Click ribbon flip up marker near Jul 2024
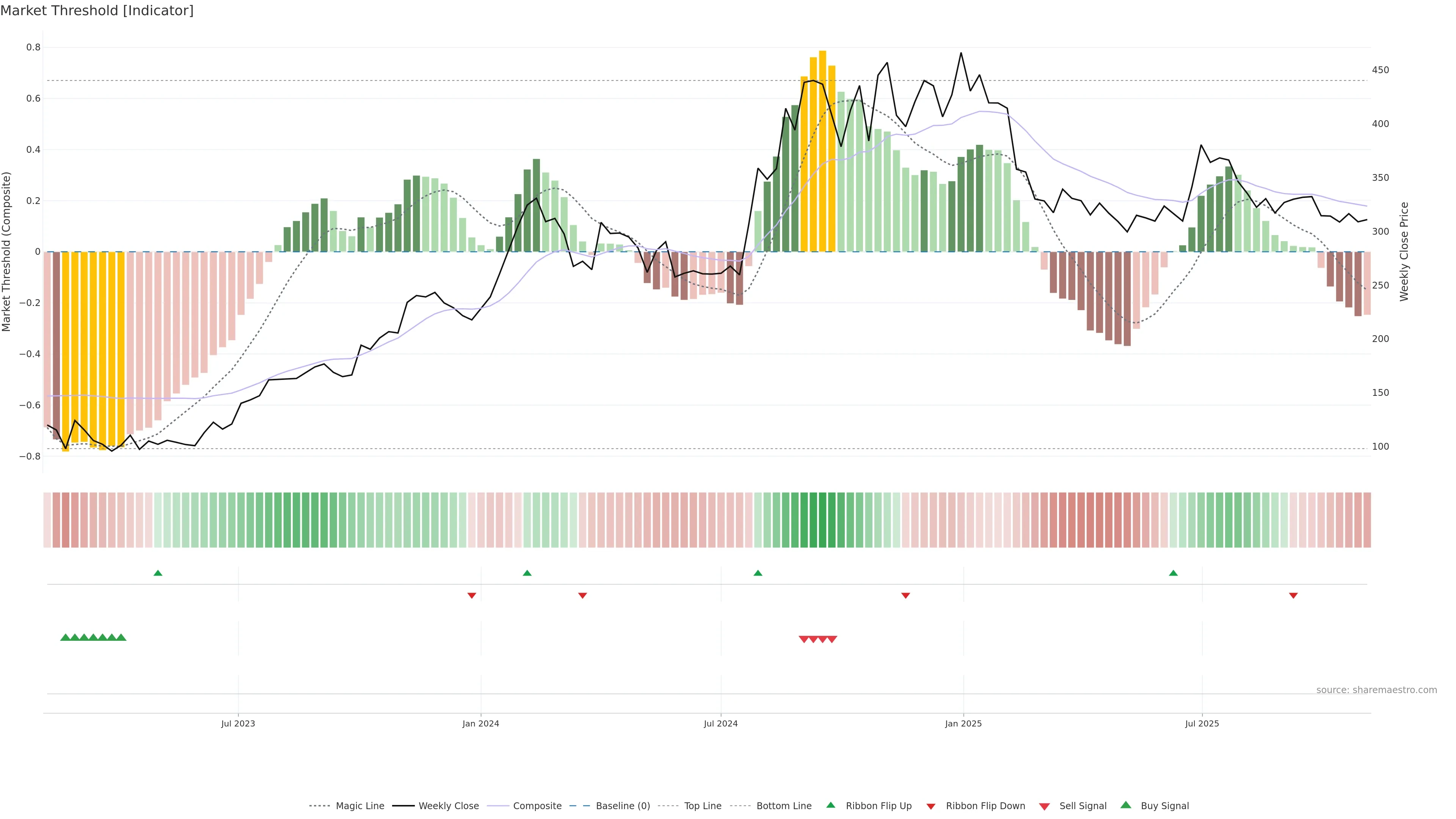The image size is (1456, 819). (758, 573)
